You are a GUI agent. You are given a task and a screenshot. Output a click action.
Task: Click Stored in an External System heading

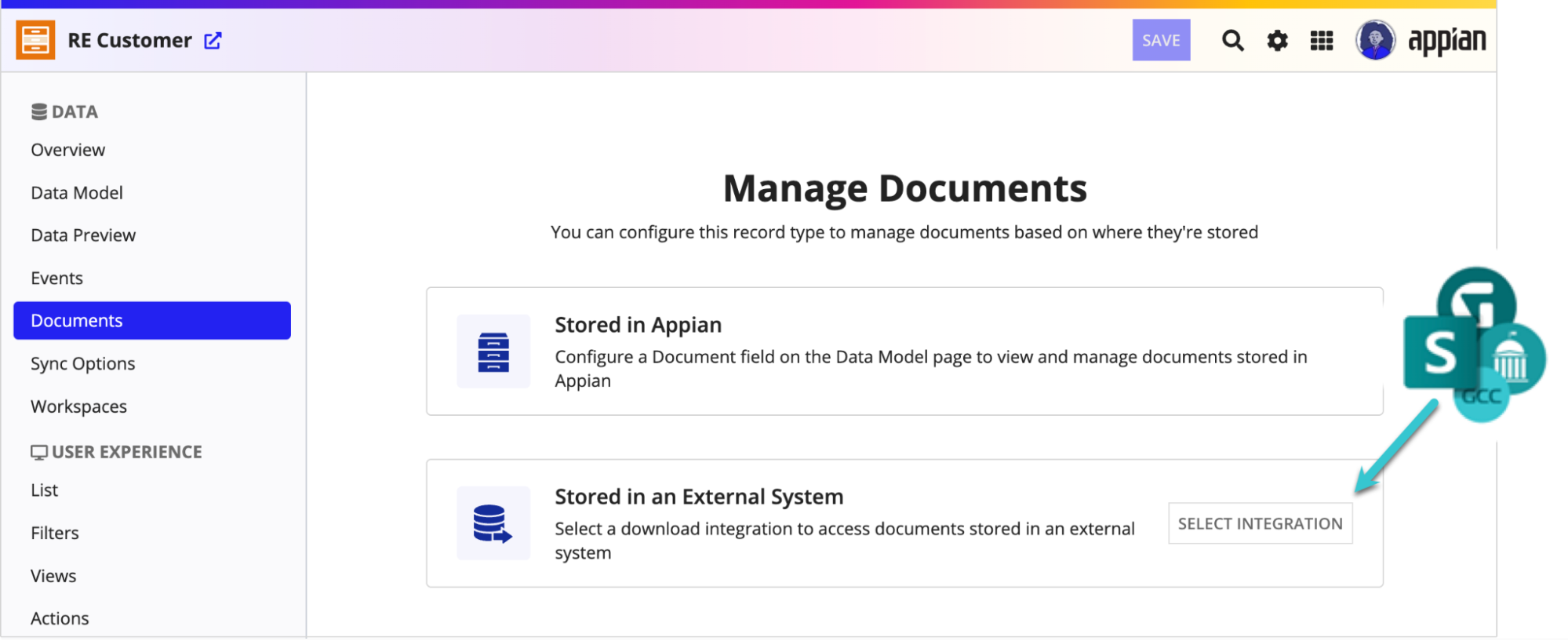(699, 497)
